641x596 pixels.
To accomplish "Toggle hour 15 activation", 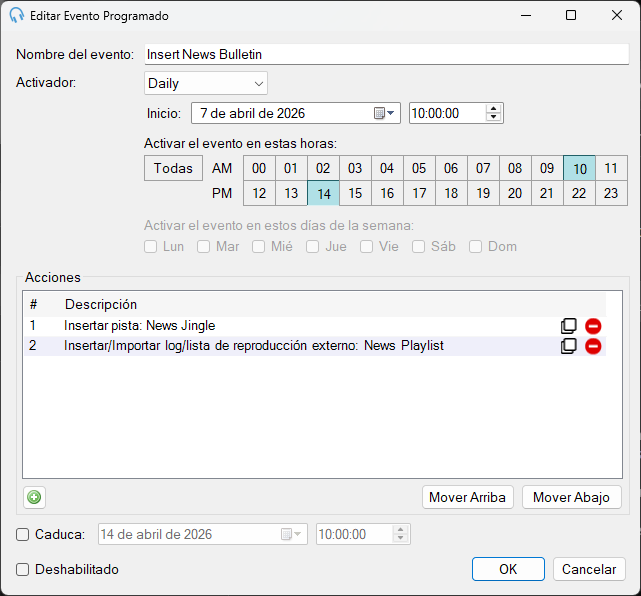I will (x=355, y=193).
